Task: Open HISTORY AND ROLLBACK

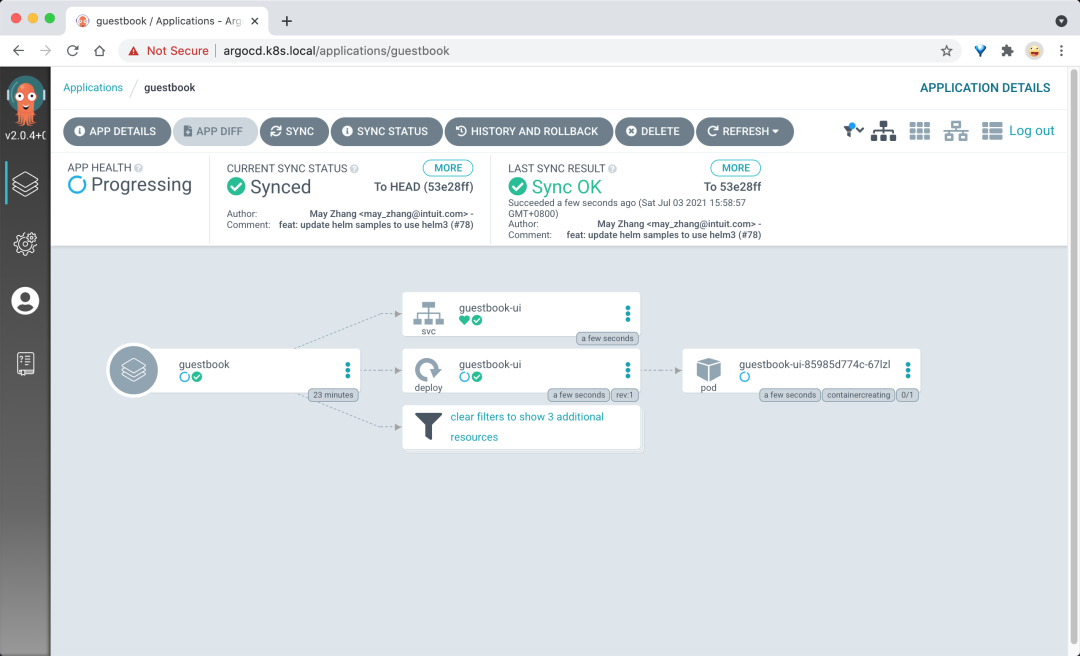Action: coord(529,131)
